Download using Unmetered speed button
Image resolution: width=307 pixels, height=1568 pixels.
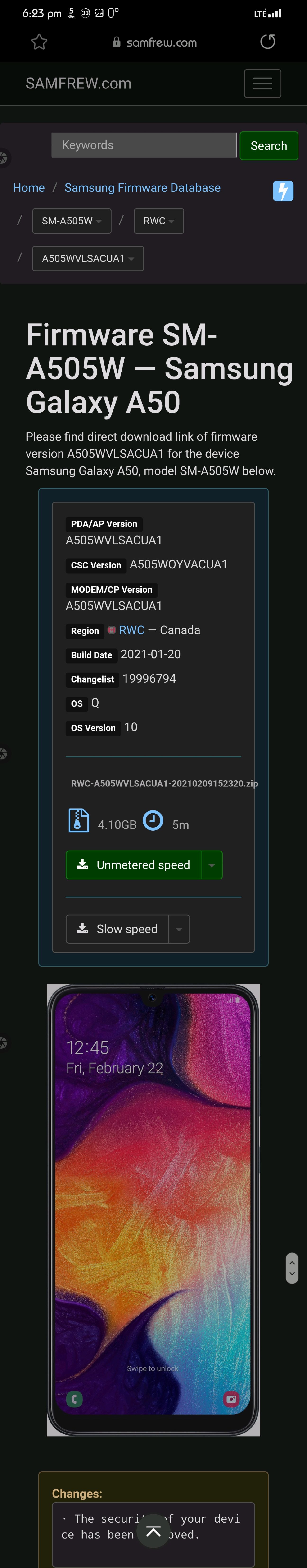click(133, 865)
